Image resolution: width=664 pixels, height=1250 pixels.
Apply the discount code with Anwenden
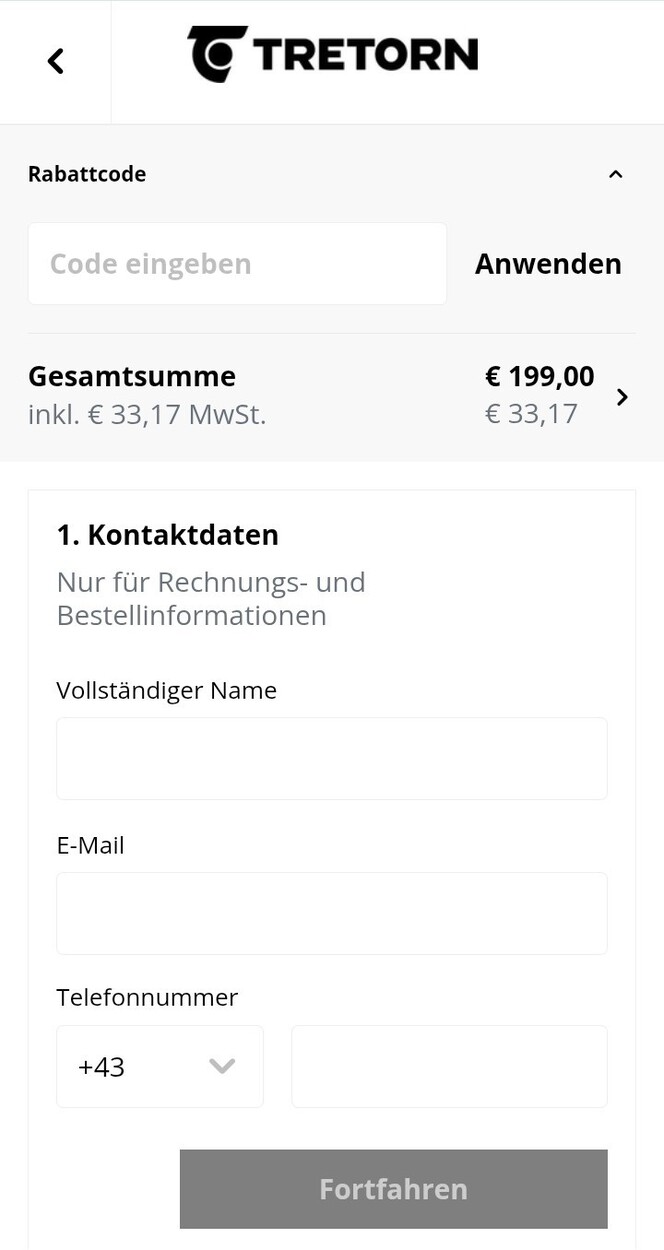point(548,264)
